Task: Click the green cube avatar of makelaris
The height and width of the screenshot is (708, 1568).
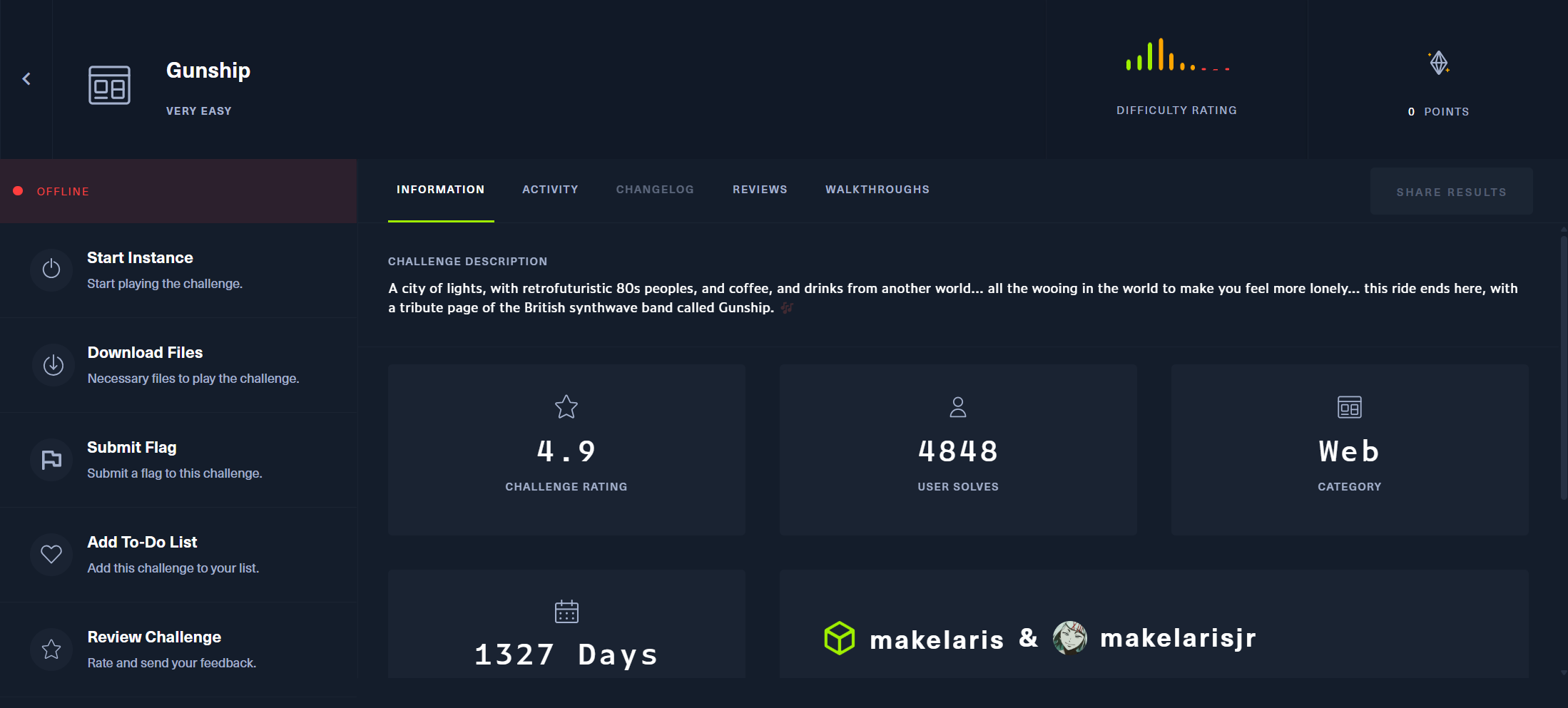Action: coord(840,638)
